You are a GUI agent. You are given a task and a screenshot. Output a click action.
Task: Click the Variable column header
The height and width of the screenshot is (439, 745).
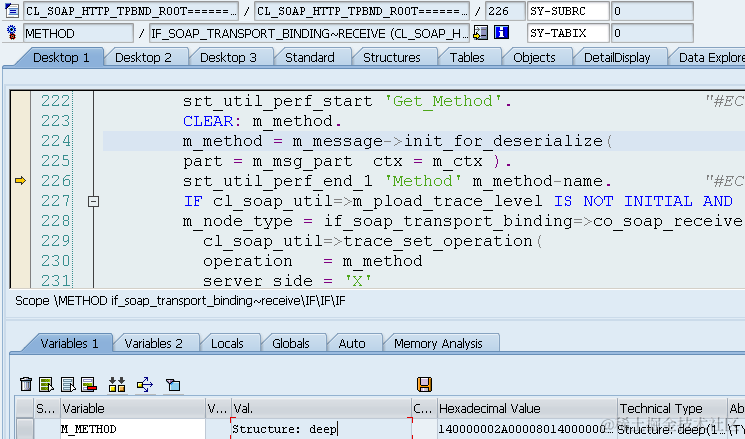point(133,408)
